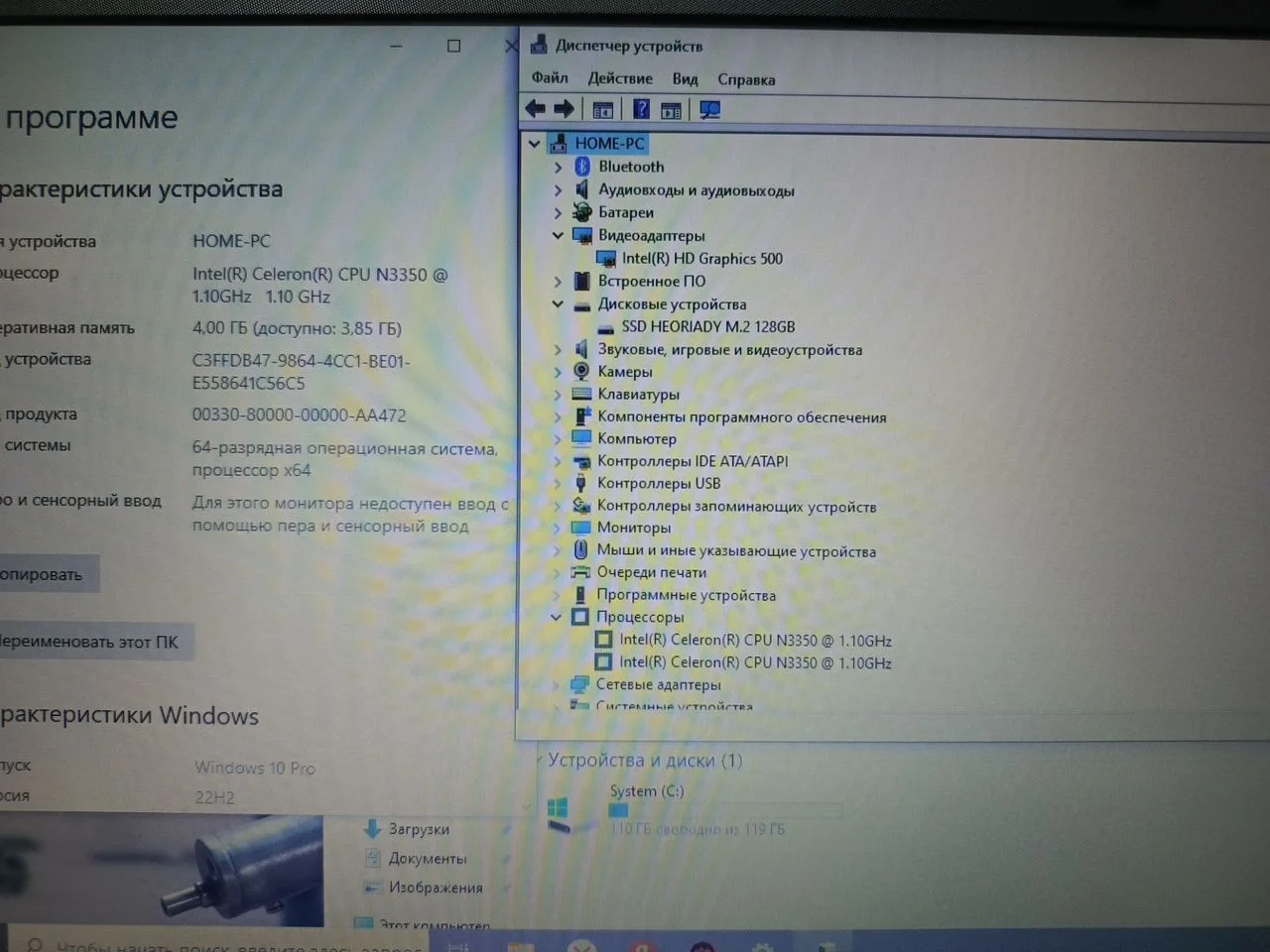The width and height of the screenshot is (1270, 952).
Task: Click the Device Manager title bar icon
Action: (x=539, y=45)
